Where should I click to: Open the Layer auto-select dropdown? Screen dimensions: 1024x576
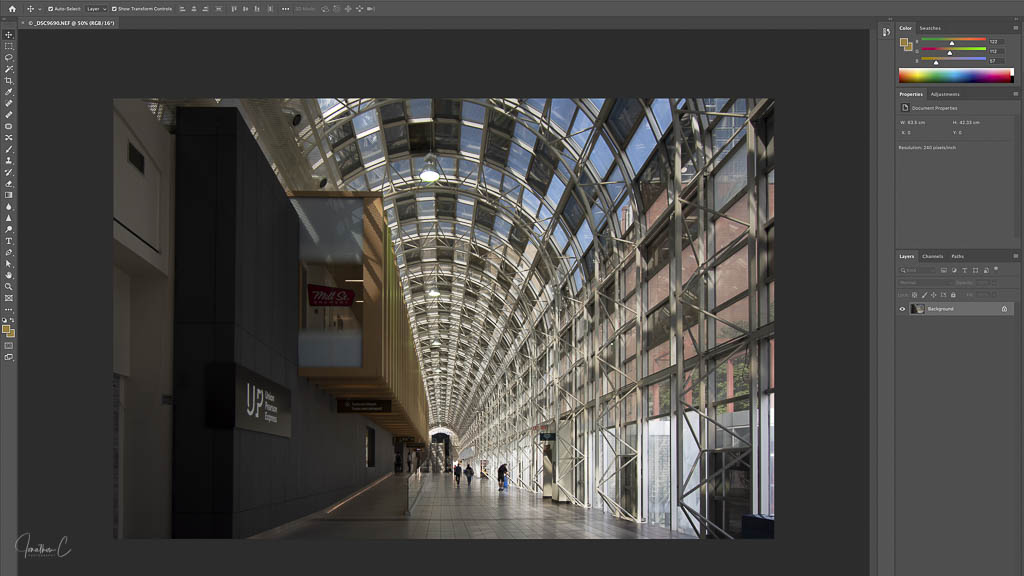96,9
